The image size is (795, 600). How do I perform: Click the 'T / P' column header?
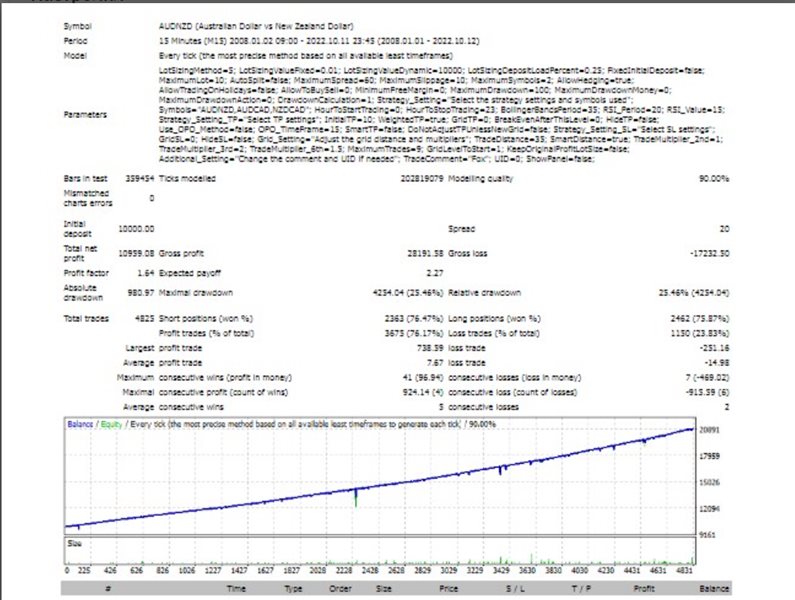(x=581, y=588)
